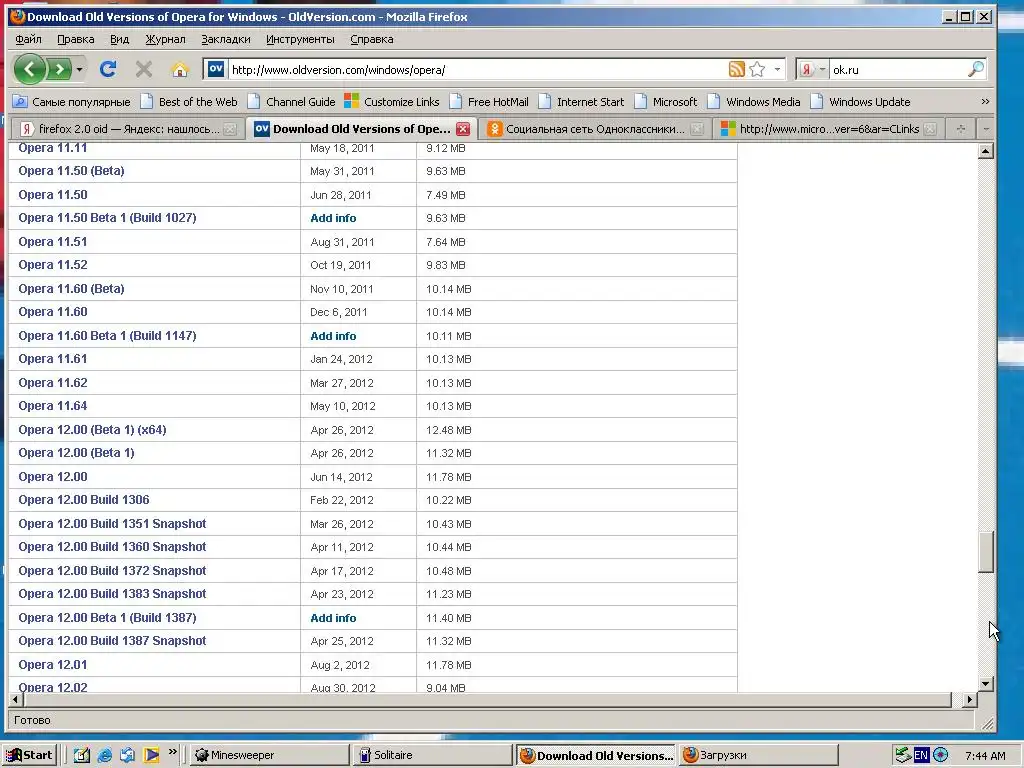Viewport: 1024px width, 768px height.
Task: Open the Internet Start bookmark
Action: (x=581, y=102)
